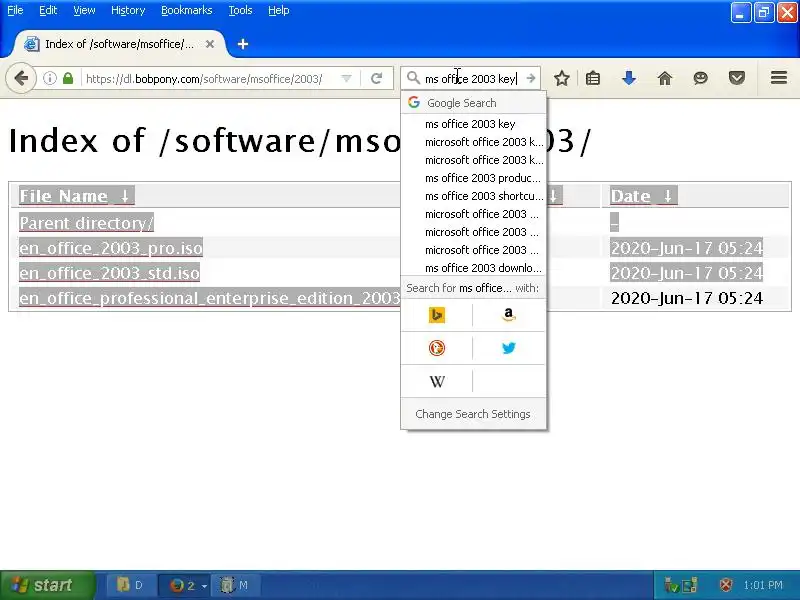The height and width of the screenshot is (600, 800).
Task: Switch to the 'M' taskbar window
Action: tap(236, 585)
